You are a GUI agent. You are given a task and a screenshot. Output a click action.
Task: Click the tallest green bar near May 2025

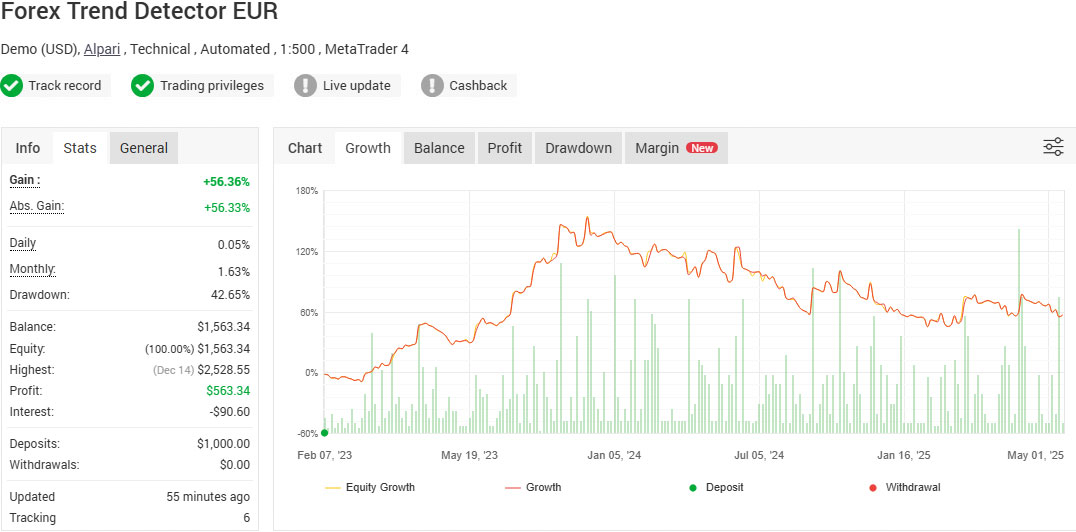click(x=1019, y=330)
